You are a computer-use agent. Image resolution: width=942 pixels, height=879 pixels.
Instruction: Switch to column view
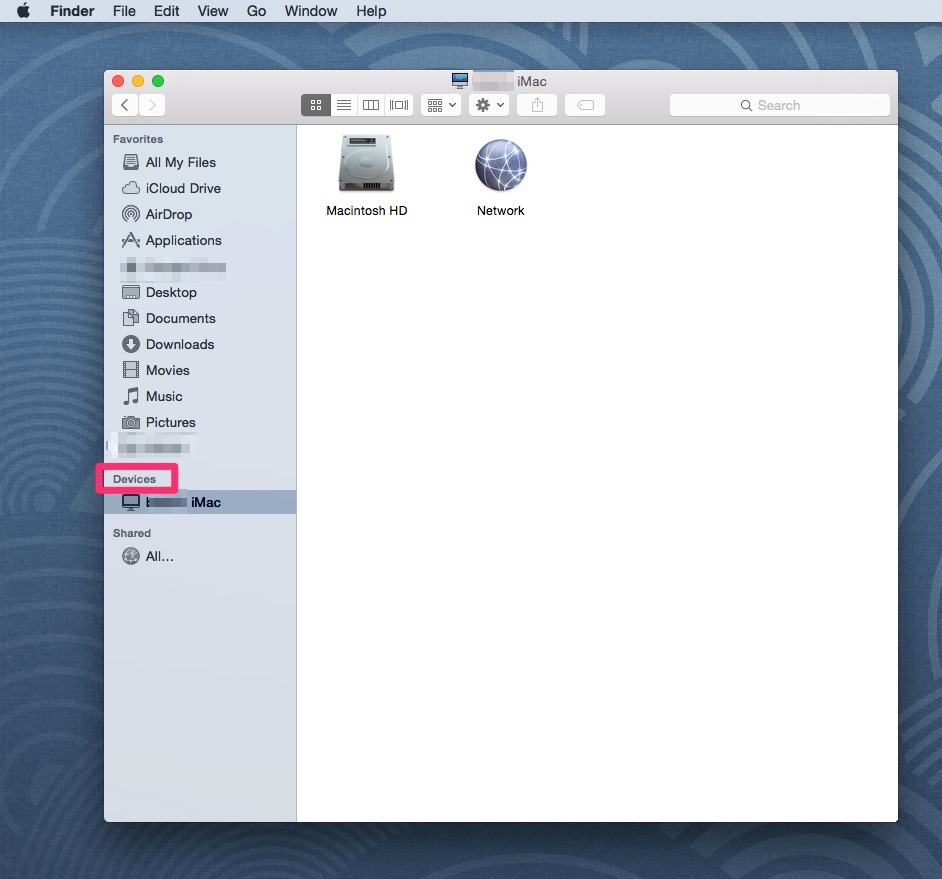[x=371, y=105]
